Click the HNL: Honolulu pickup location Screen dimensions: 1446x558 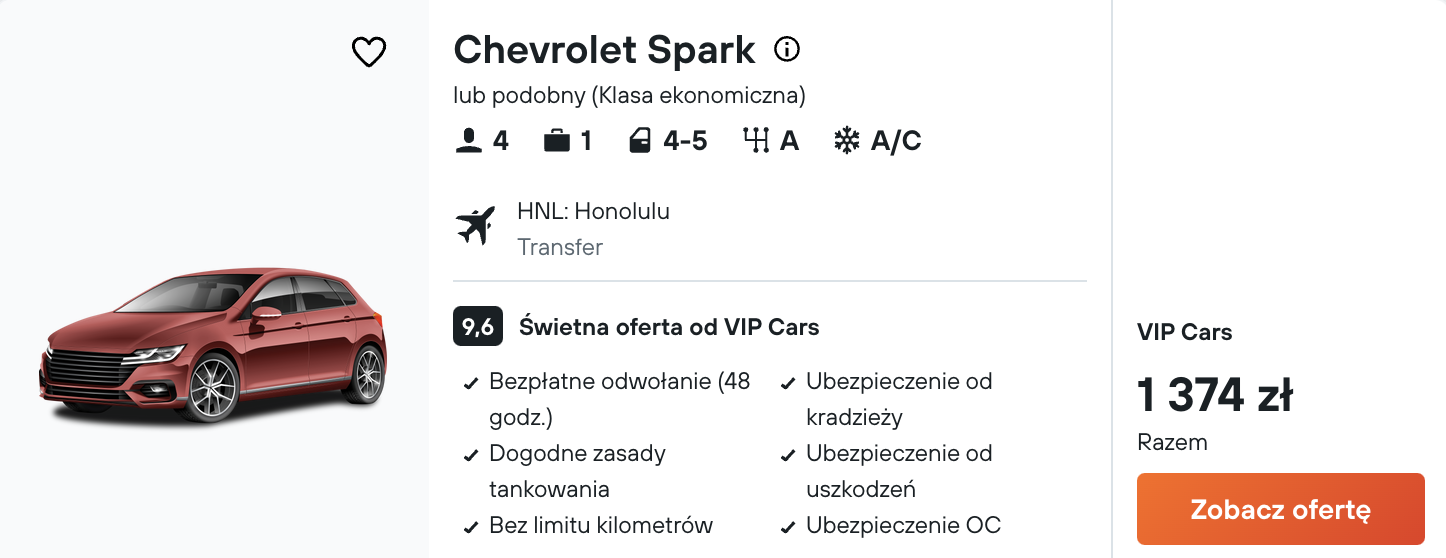pos(593,212)
